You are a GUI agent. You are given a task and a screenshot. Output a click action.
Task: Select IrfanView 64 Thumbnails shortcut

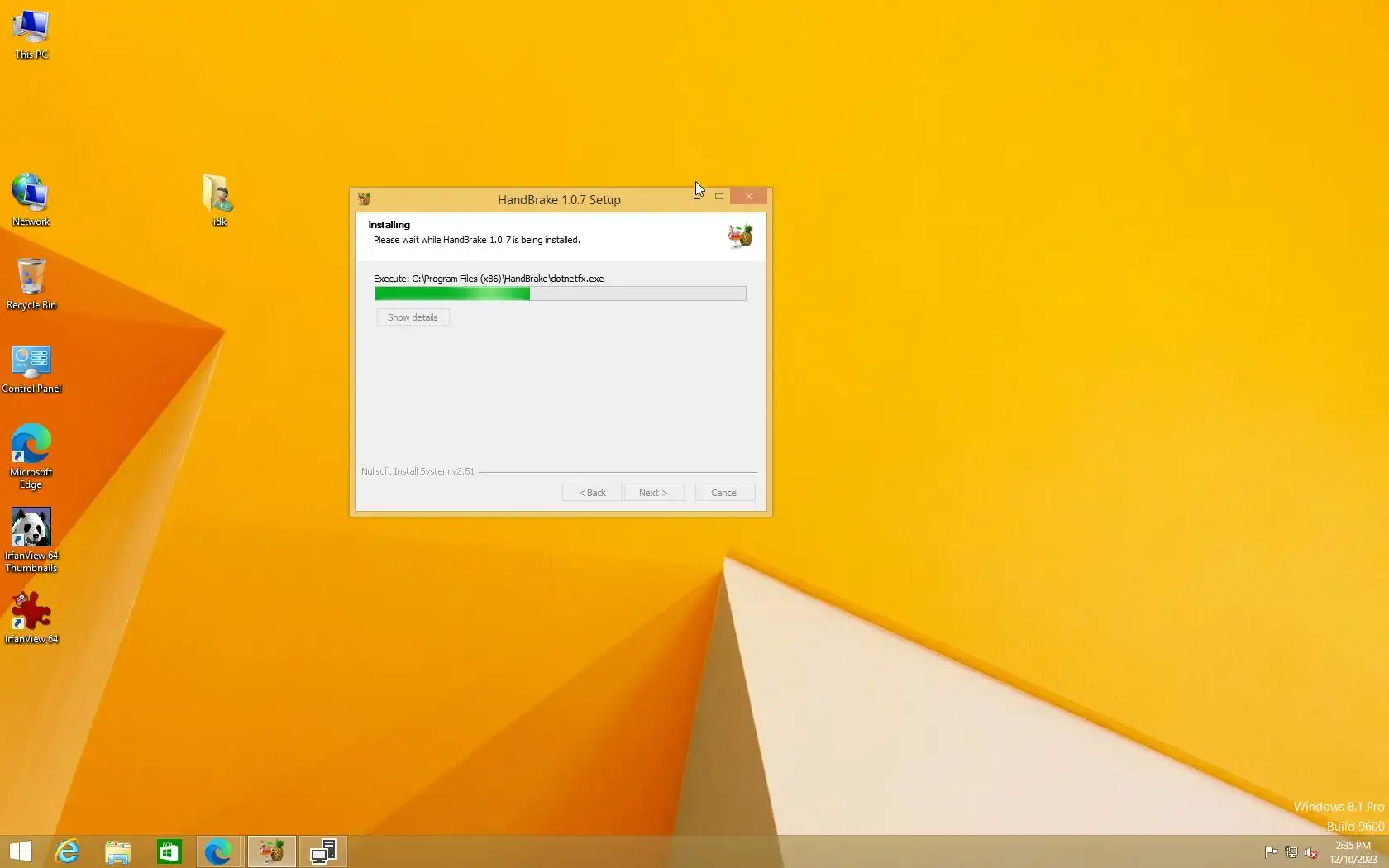[x=31, y=541]
